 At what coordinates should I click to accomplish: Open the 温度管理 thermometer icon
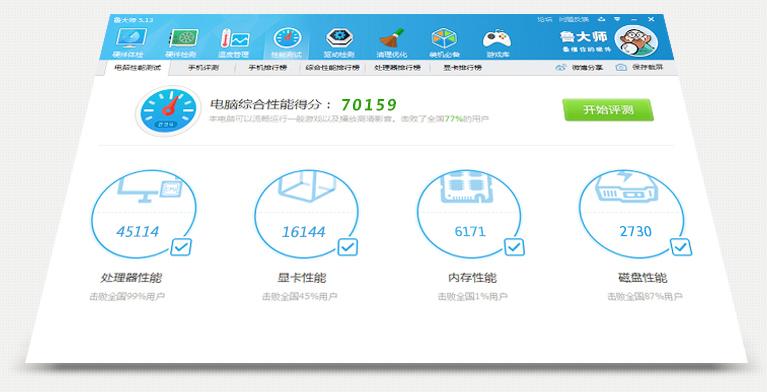click(234, 39)
